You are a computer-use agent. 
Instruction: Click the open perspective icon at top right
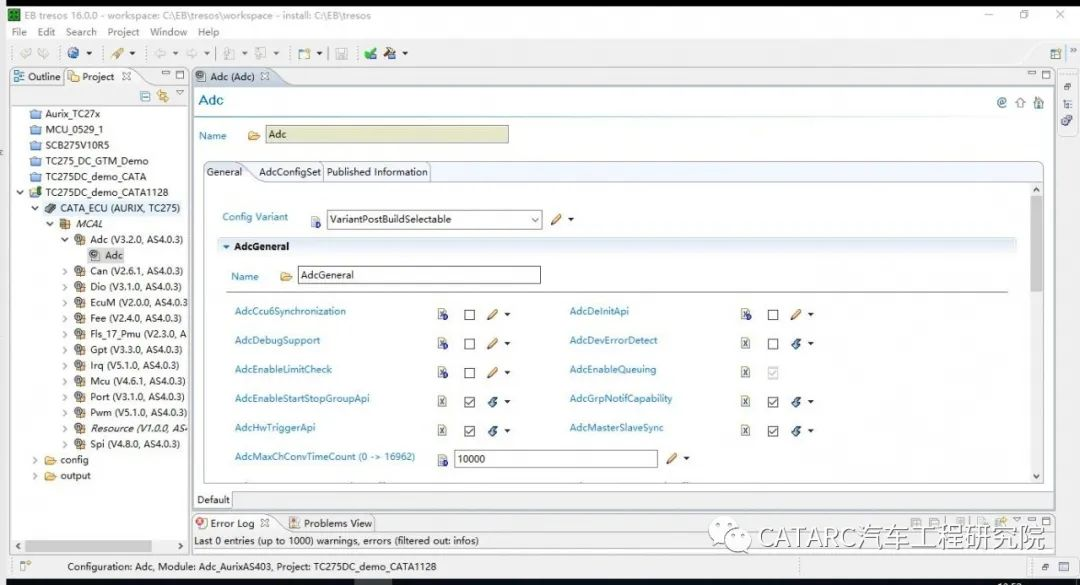point(1055,54)
